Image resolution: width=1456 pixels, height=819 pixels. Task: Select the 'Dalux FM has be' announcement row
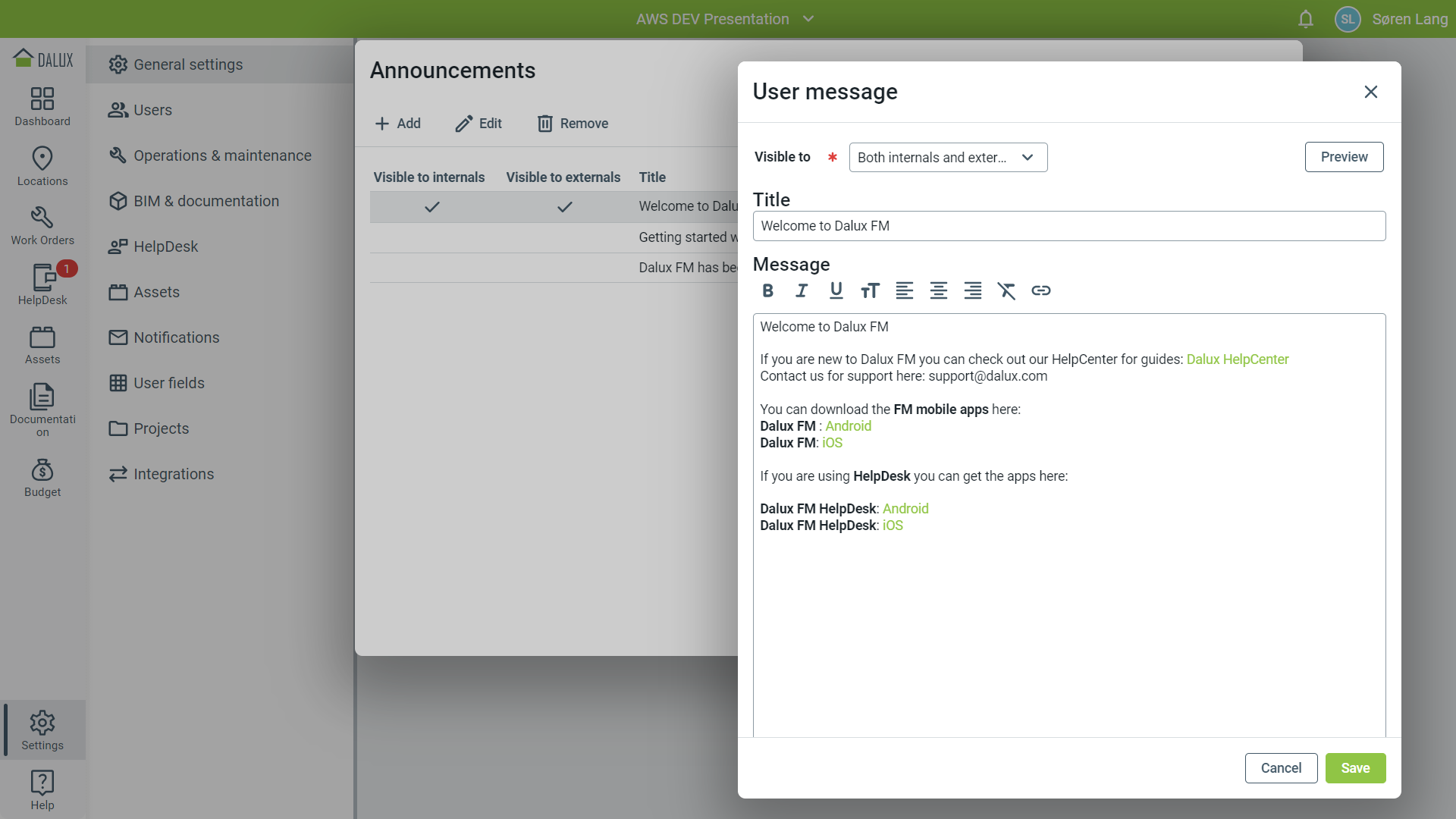coord(554,268)
